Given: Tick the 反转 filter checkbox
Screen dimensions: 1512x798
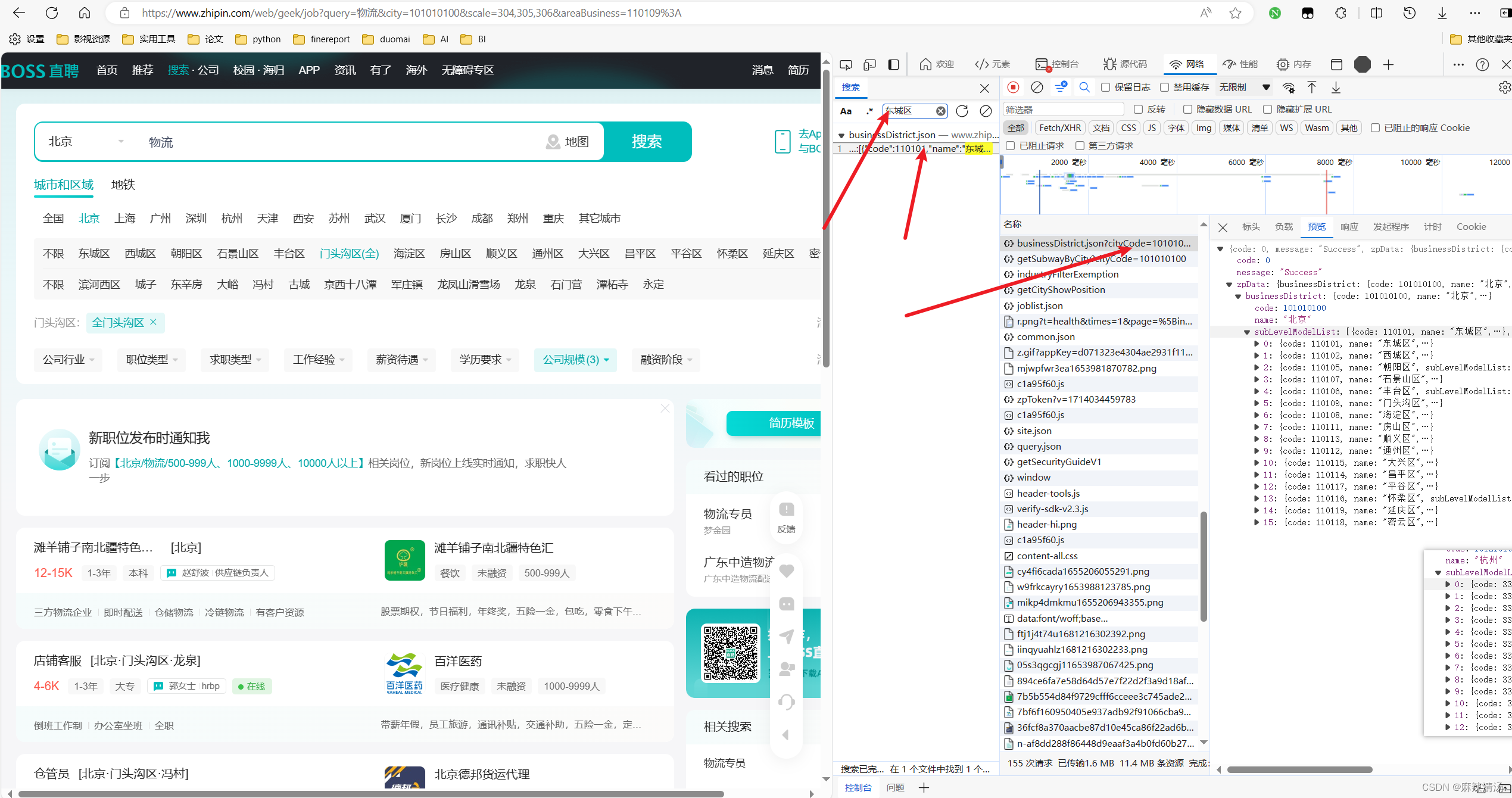Looking at the screenshot, I should click(x=1138, y=110).
